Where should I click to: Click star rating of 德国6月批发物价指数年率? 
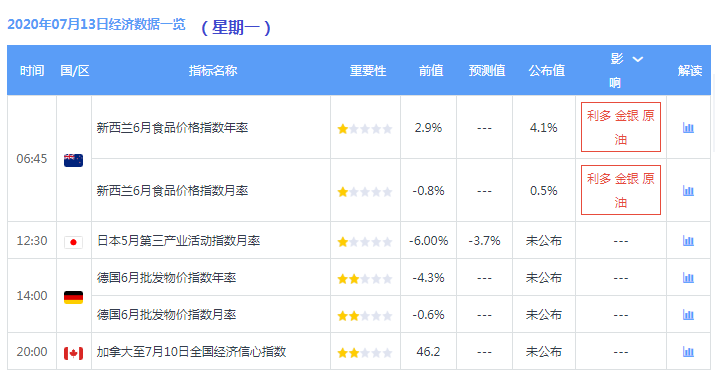click(x=364, y=279)
